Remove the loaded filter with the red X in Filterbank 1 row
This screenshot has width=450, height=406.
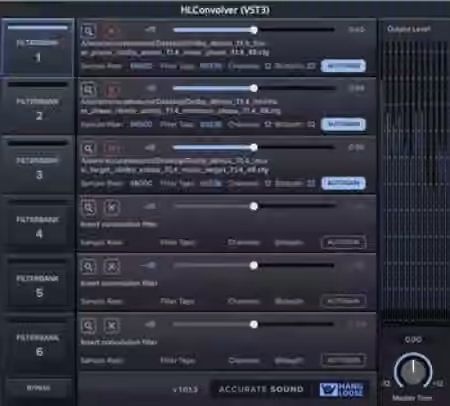tap(111, 31)
